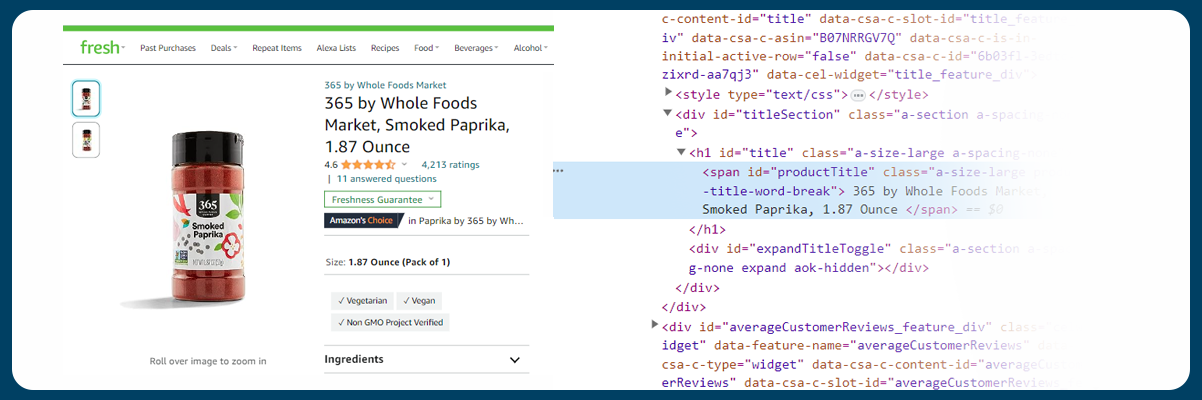The width and height of the screenshot is (1202, 400).
Task: Expand the Ingredients section chevron
Action: click(x=515, y=360)
